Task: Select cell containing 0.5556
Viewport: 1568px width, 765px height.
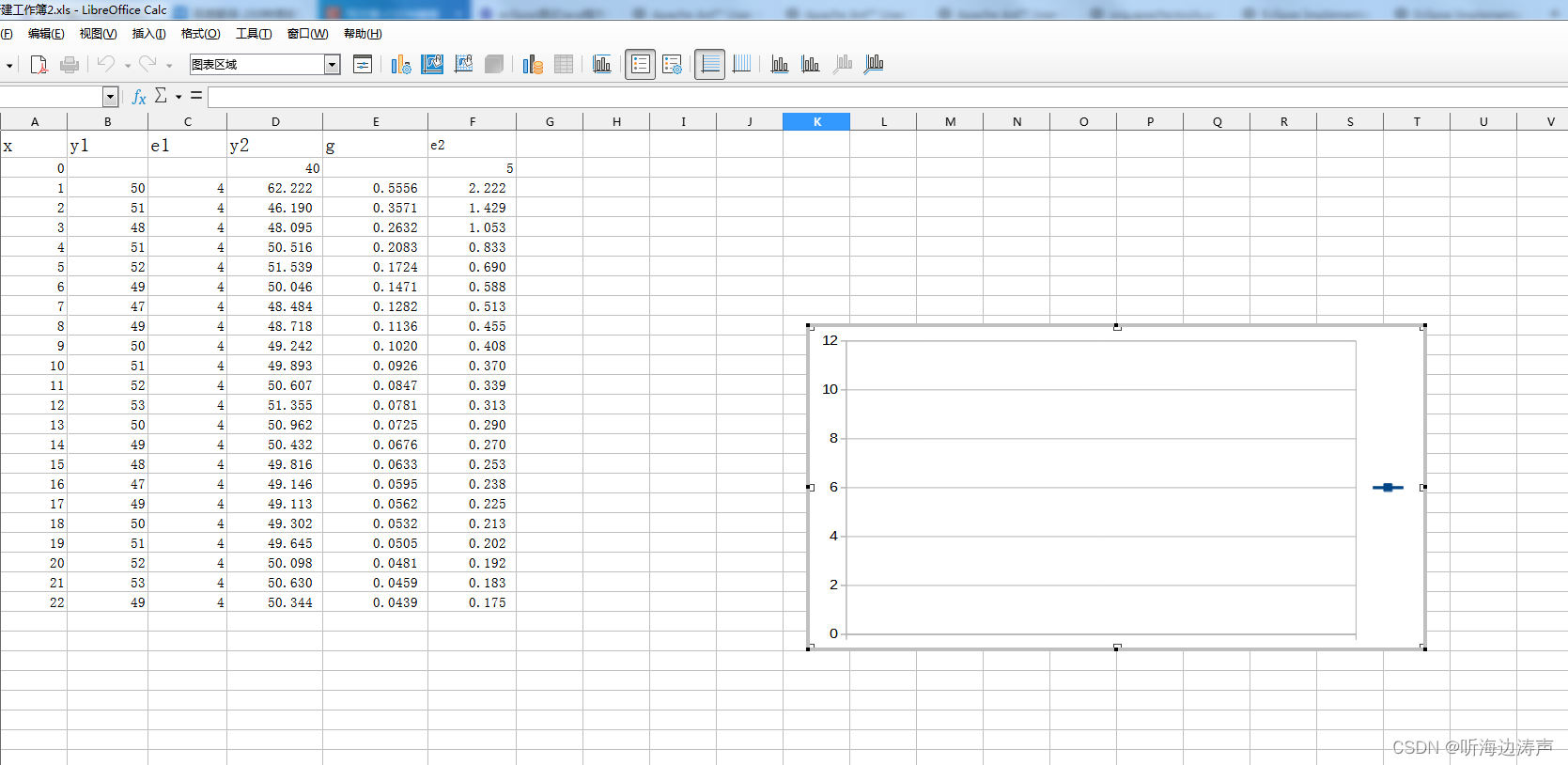Action: (375, 188)
